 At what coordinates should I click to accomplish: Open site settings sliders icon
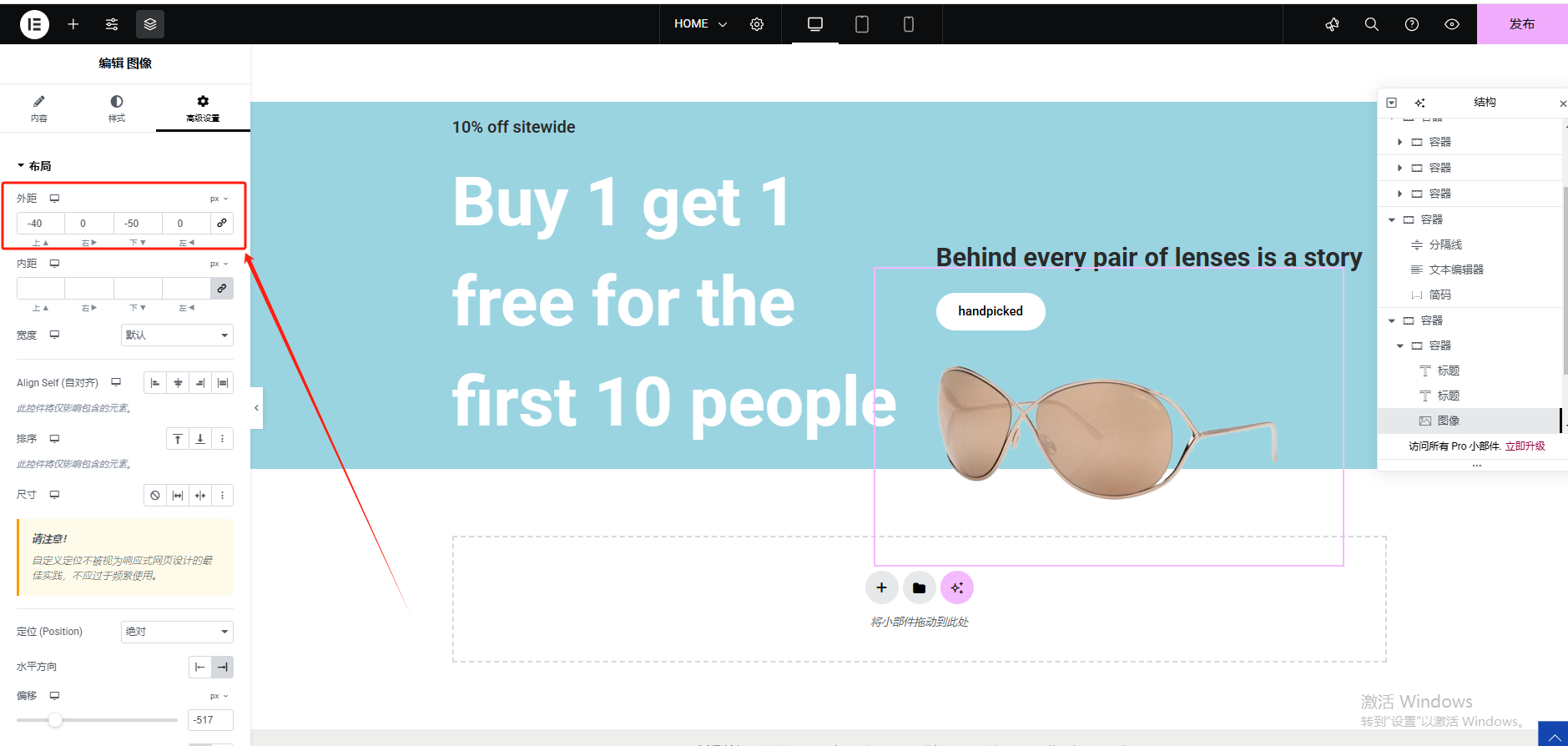(112, 24)
